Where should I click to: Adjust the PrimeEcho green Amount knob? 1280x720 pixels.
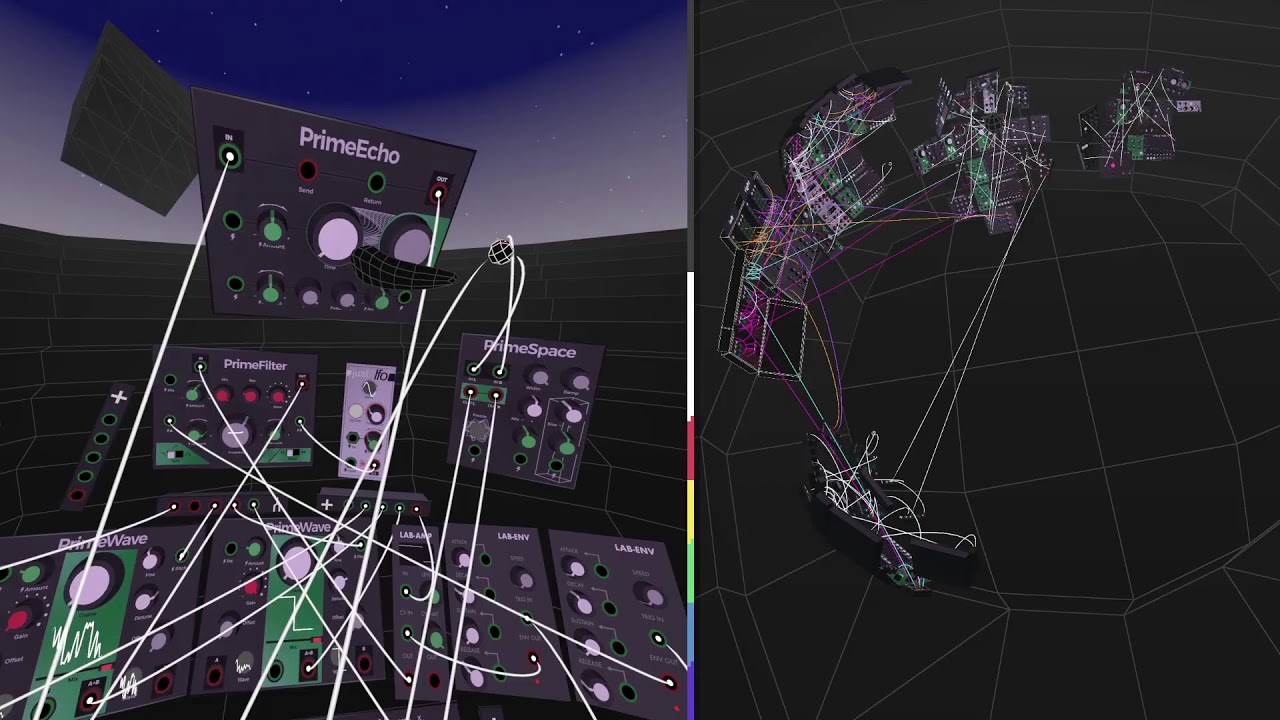(272, 229)
